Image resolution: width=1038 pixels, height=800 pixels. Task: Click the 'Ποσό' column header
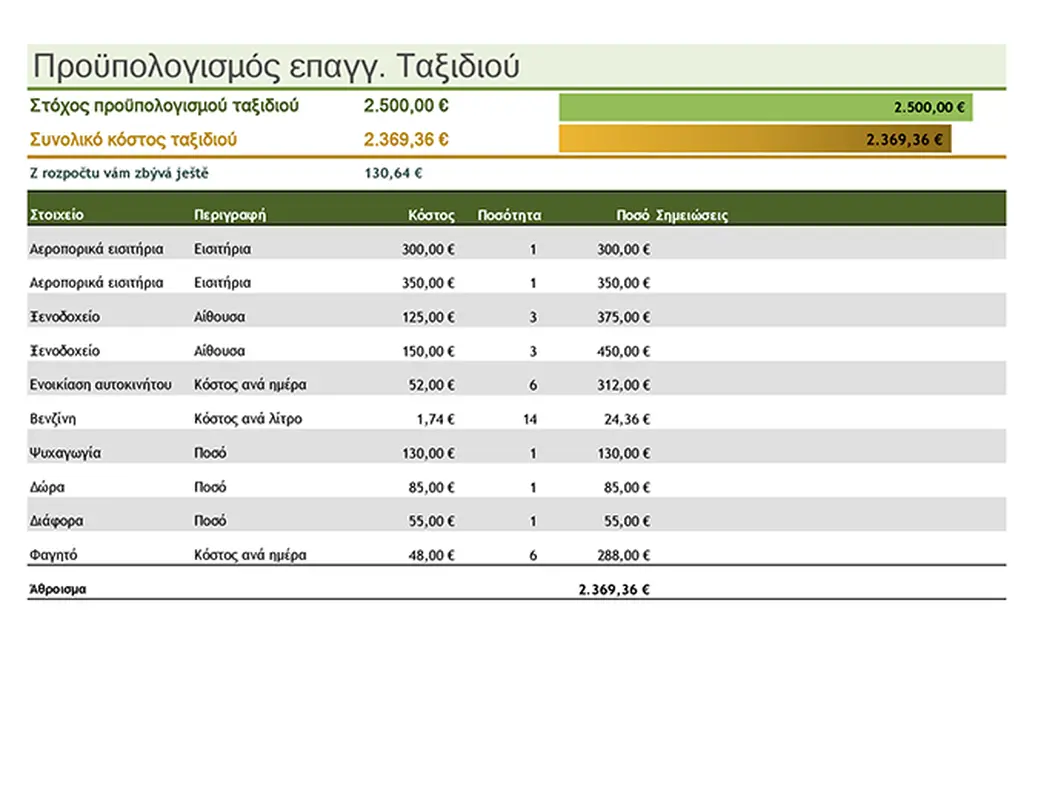click(633, 215)
